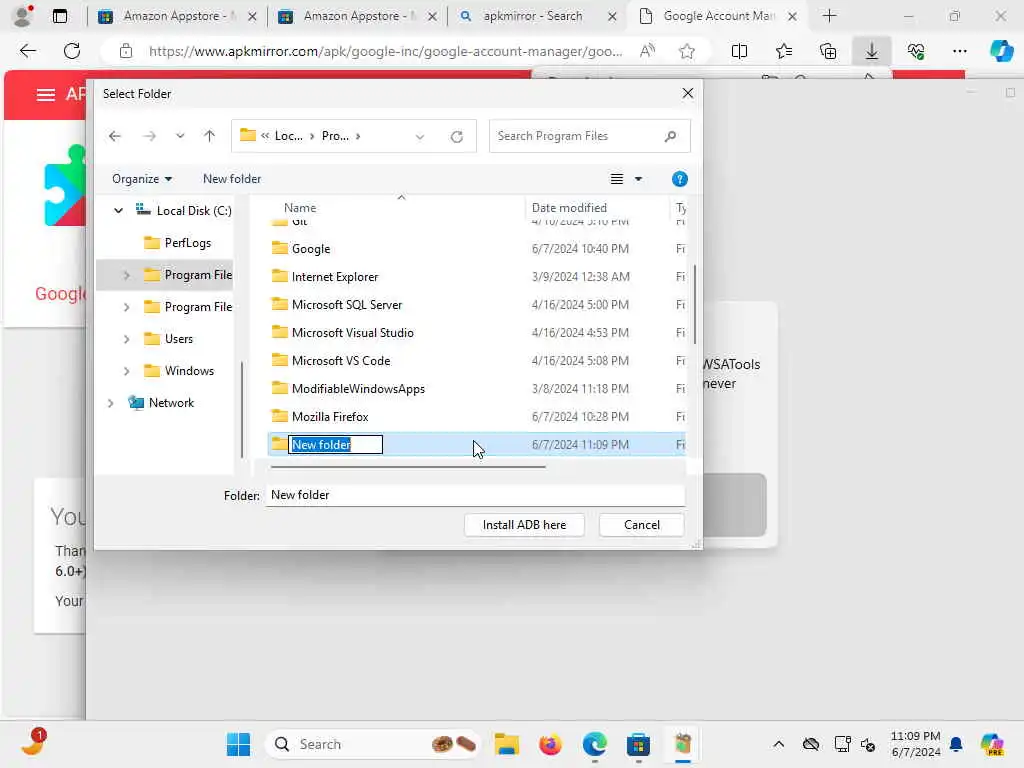Open the Copilot sidebar icon
The image size is (1024, 768).
click(x=1001, y=51)
